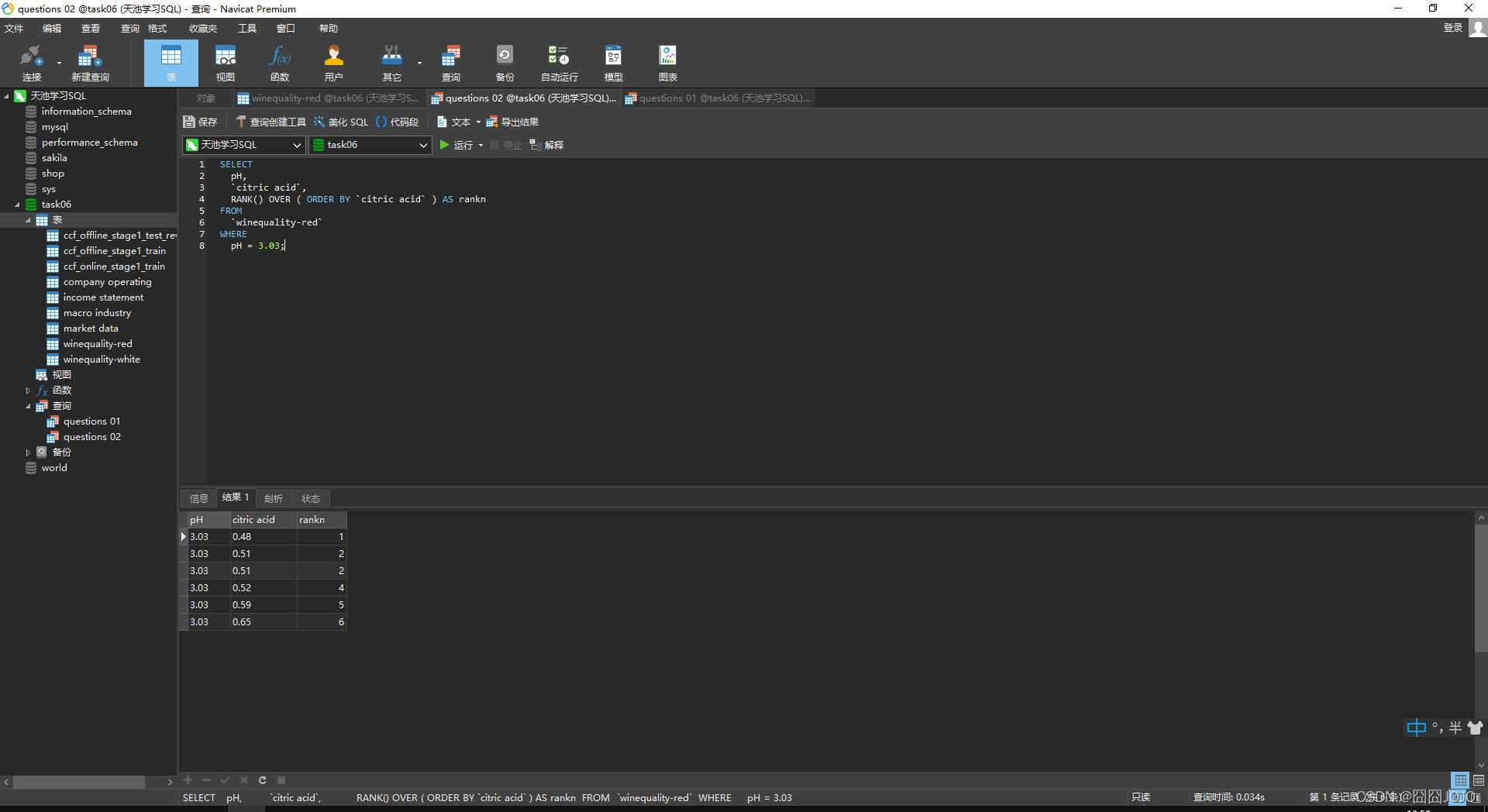
Task: Switch to the questions 01 tab
Action: [x=718, y=98]
